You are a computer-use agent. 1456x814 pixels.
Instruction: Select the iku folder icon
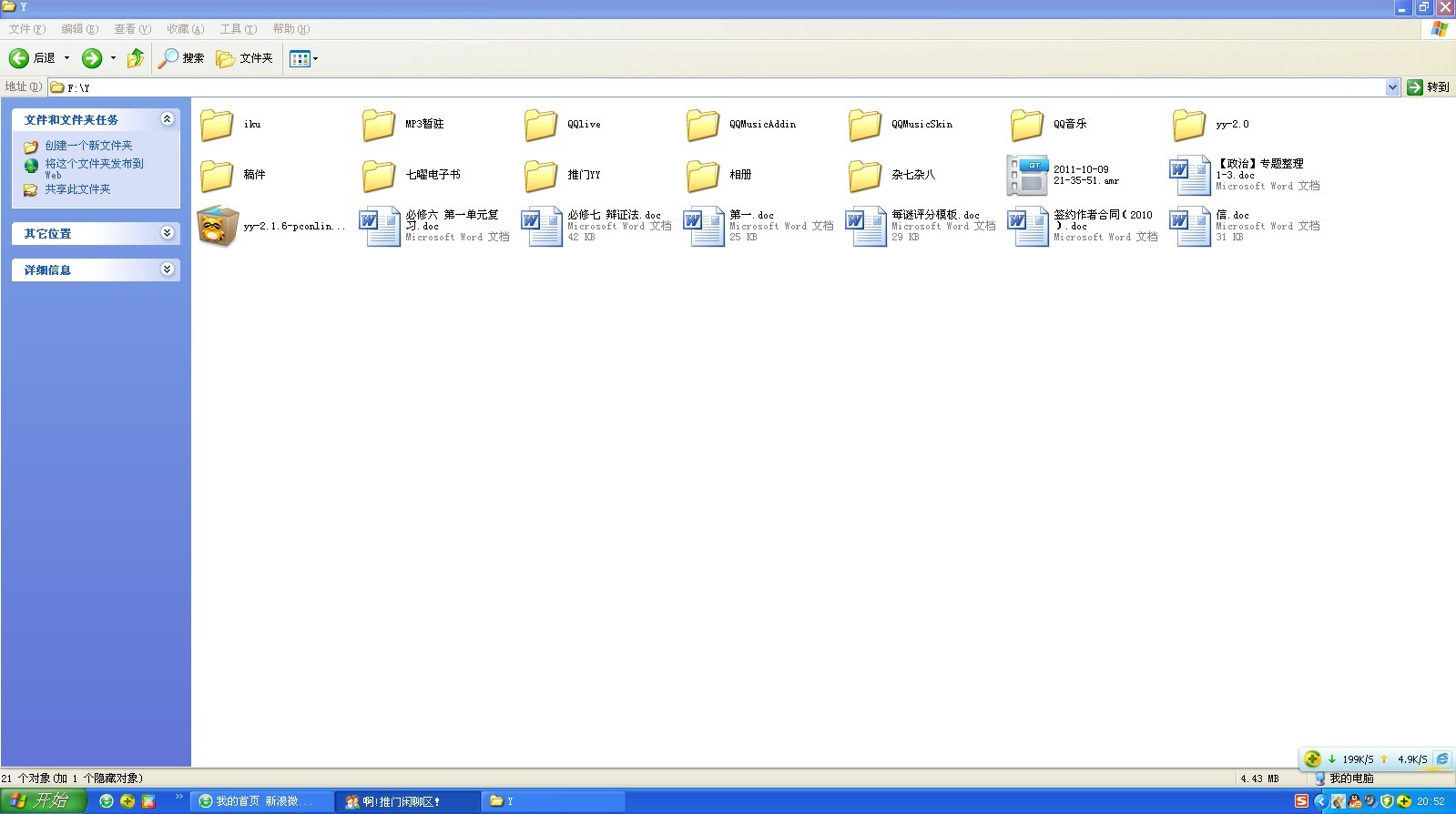pyautogui.click(x=217, y=125)
